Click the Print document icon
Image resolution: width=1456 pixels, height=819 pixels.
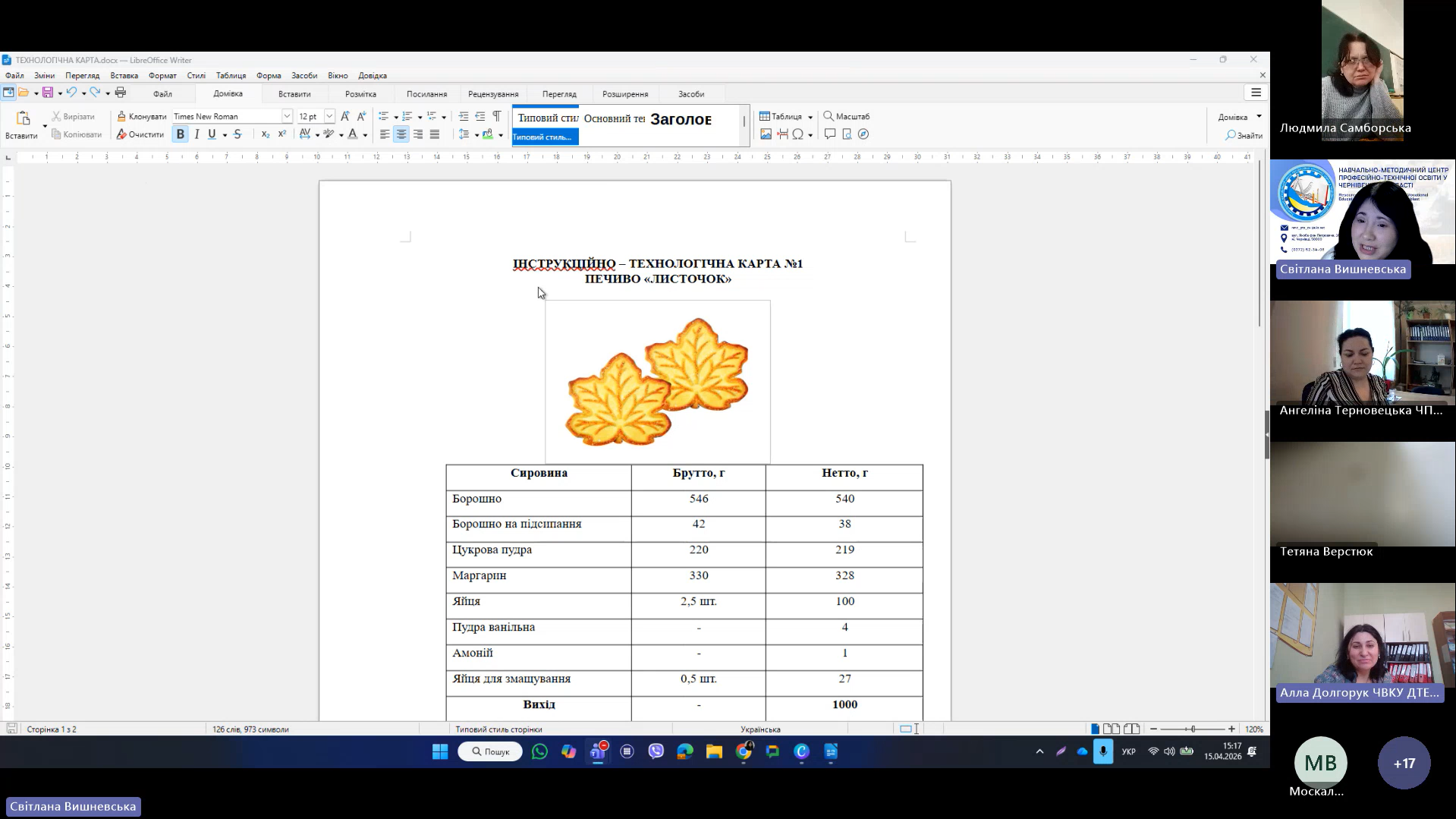point(120,93)
